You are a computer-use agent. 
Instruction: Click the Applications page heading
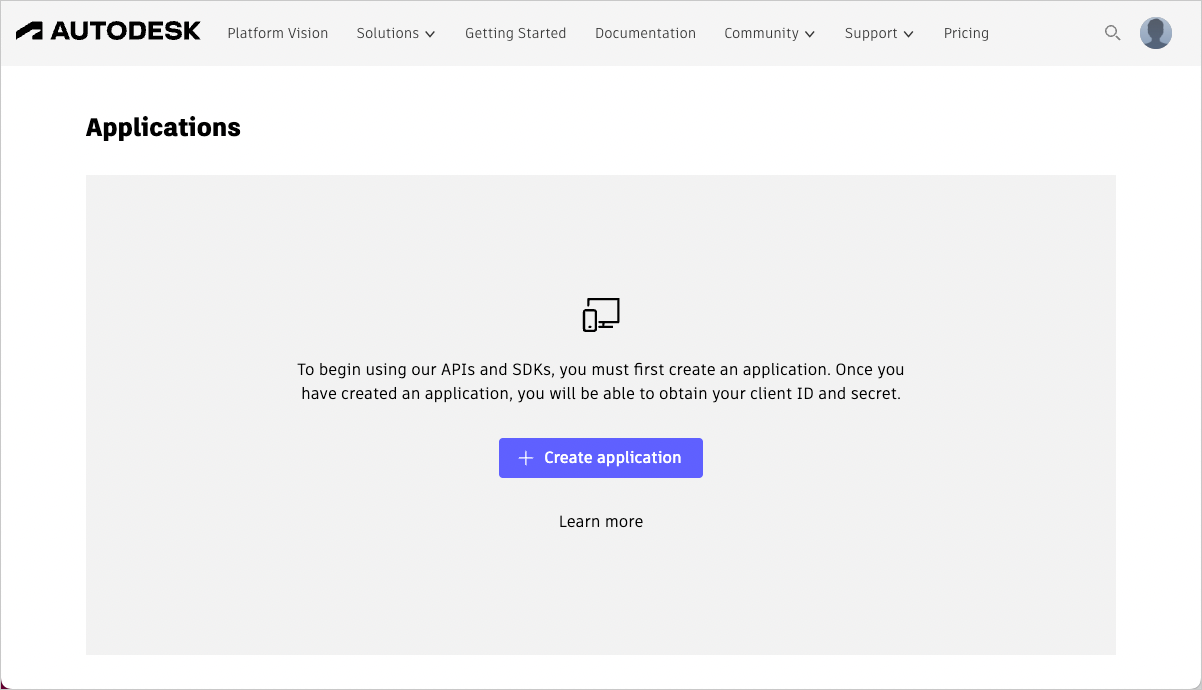163,128
